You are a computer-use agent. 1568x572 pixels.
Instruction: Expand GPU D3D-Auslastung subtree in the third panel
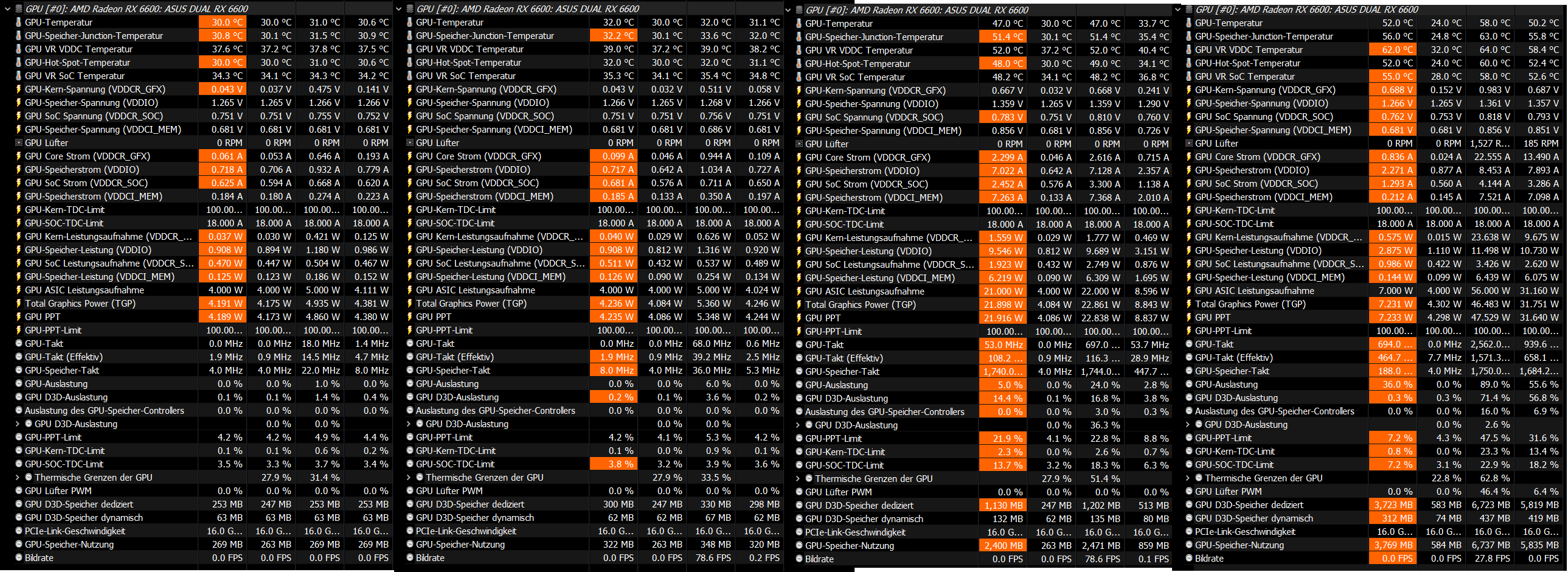(798, 425)
